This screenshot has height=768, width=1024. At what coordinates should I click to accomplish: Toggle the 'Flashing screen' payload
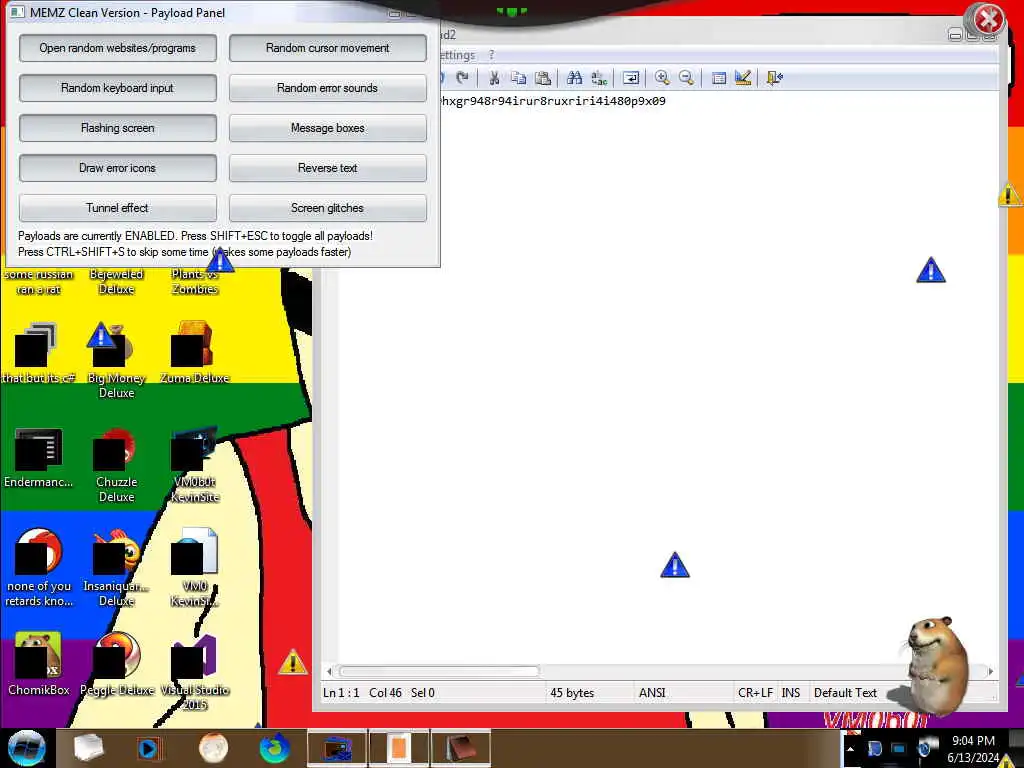click(x=118, y=128)
